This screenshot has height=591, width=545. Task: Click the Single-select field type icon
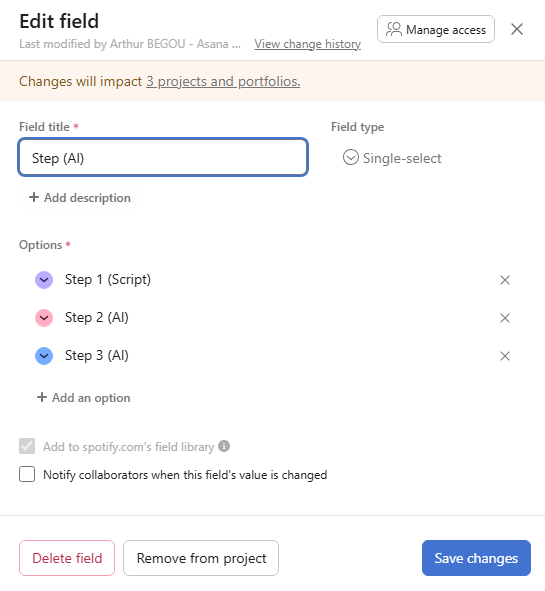(351, 158)
